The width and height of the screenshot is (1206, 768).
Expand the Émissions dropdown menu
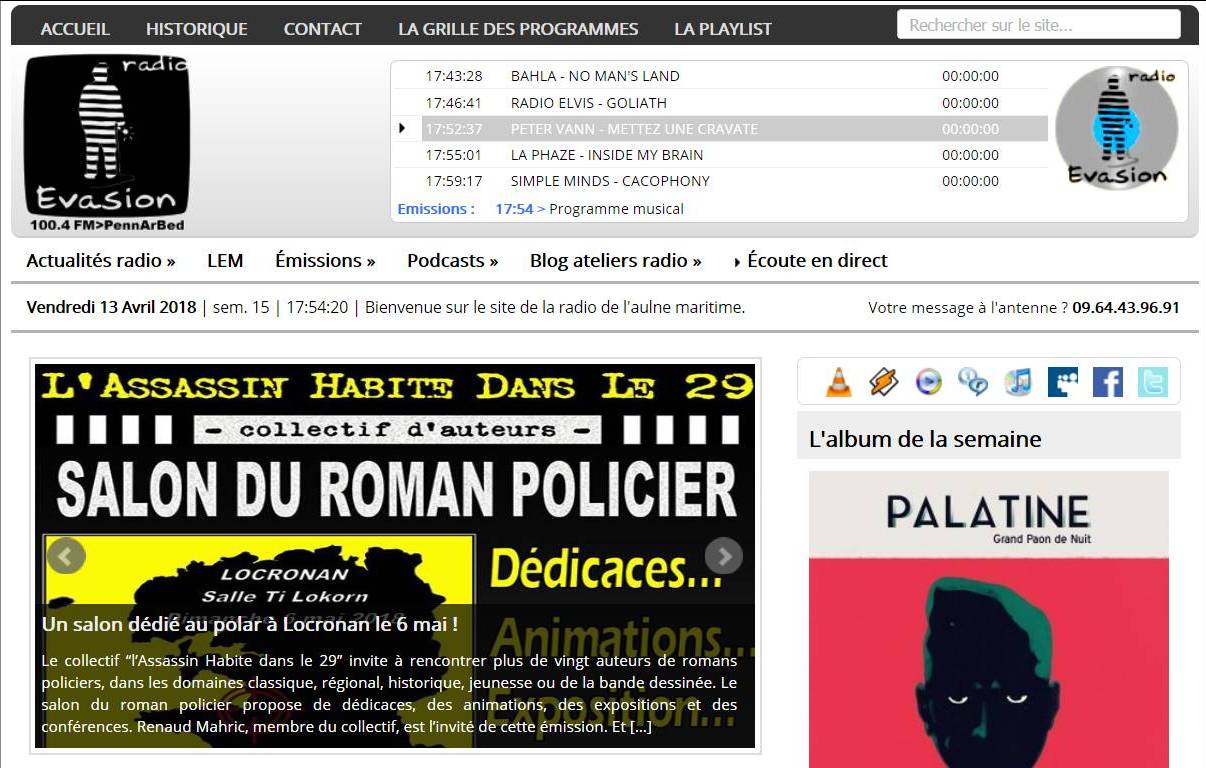click(x=325, y=260)
